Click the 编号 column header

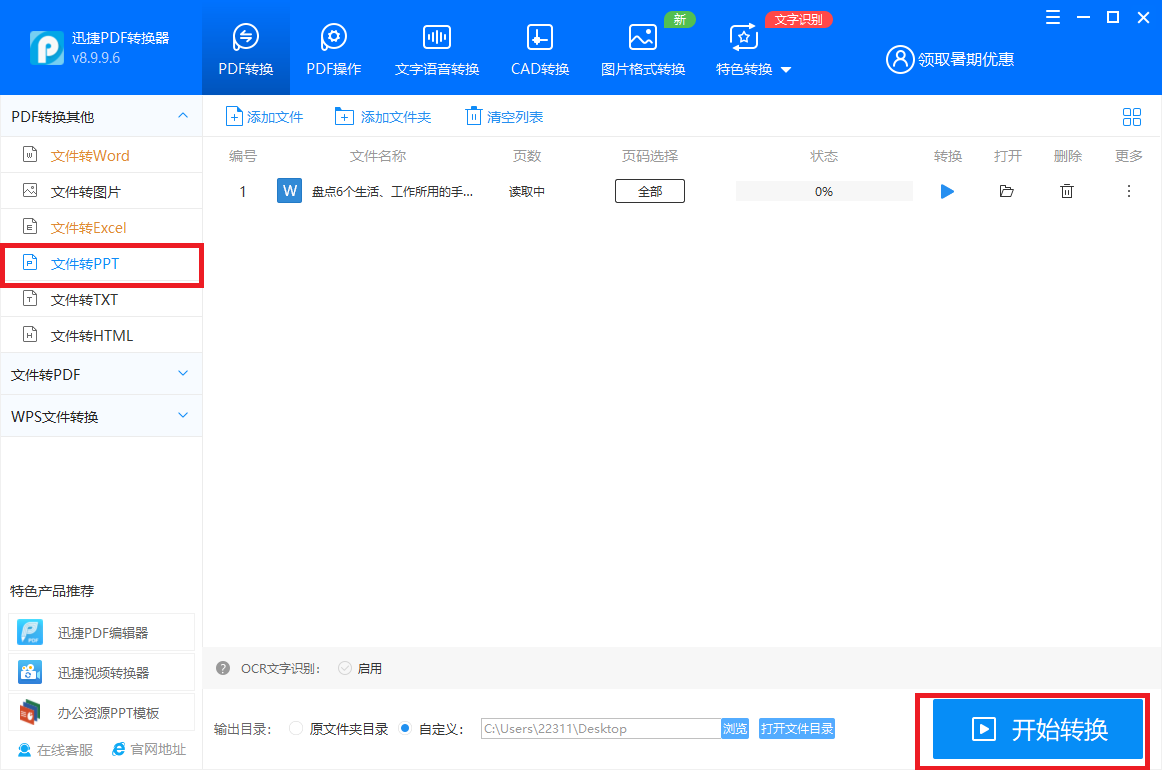pyautogui.click(x=242, y=156)
